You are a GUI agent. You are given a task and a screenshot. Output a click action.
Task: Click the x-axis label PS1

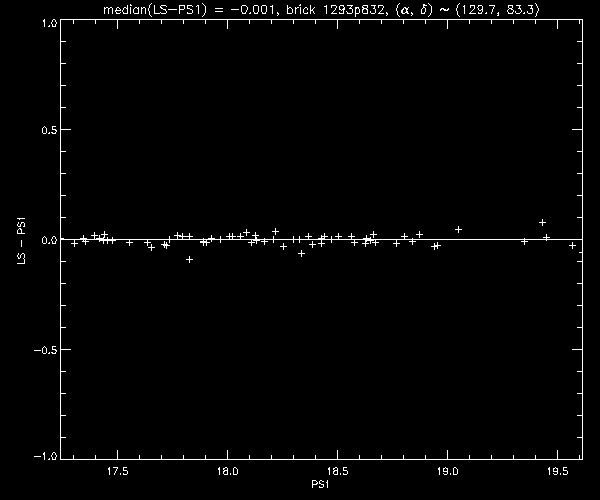[x=320, y=484]
